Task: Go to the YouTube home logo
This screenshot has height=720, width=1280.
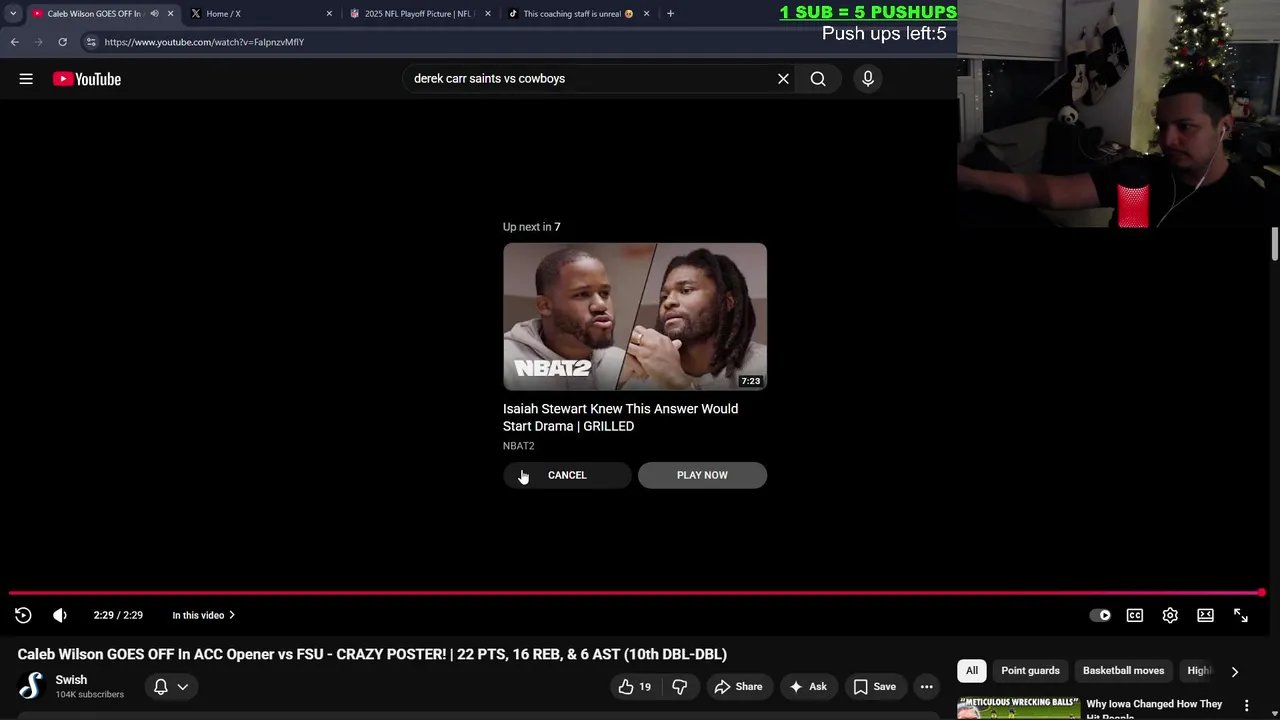Action: pos(87,79)
